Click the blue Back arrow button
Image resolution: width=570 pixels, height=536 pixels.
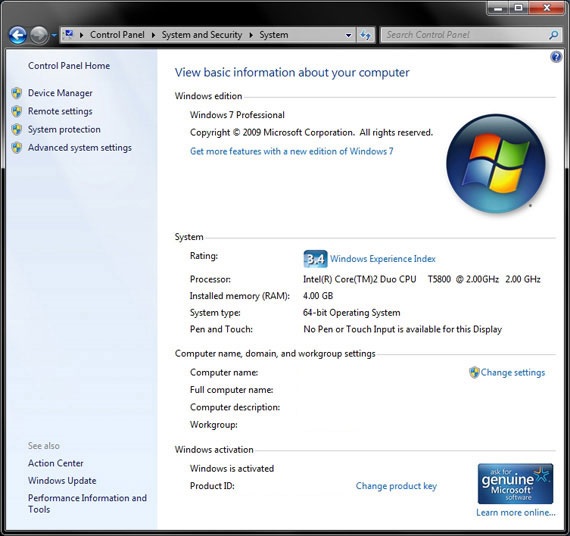tap(17, 35)
